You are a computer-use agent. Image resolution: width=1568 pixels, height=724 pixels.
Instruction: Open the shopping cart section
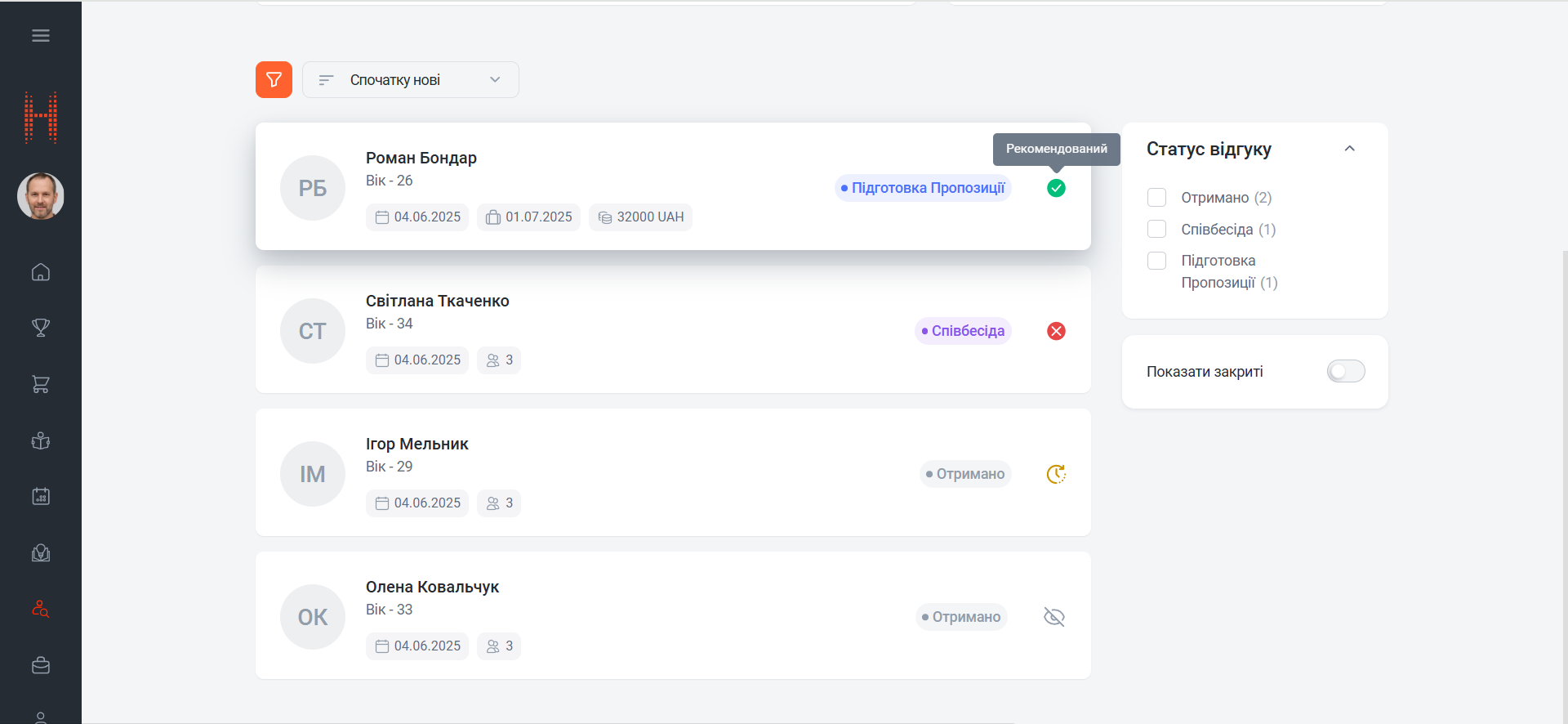[x=41, y=384]
